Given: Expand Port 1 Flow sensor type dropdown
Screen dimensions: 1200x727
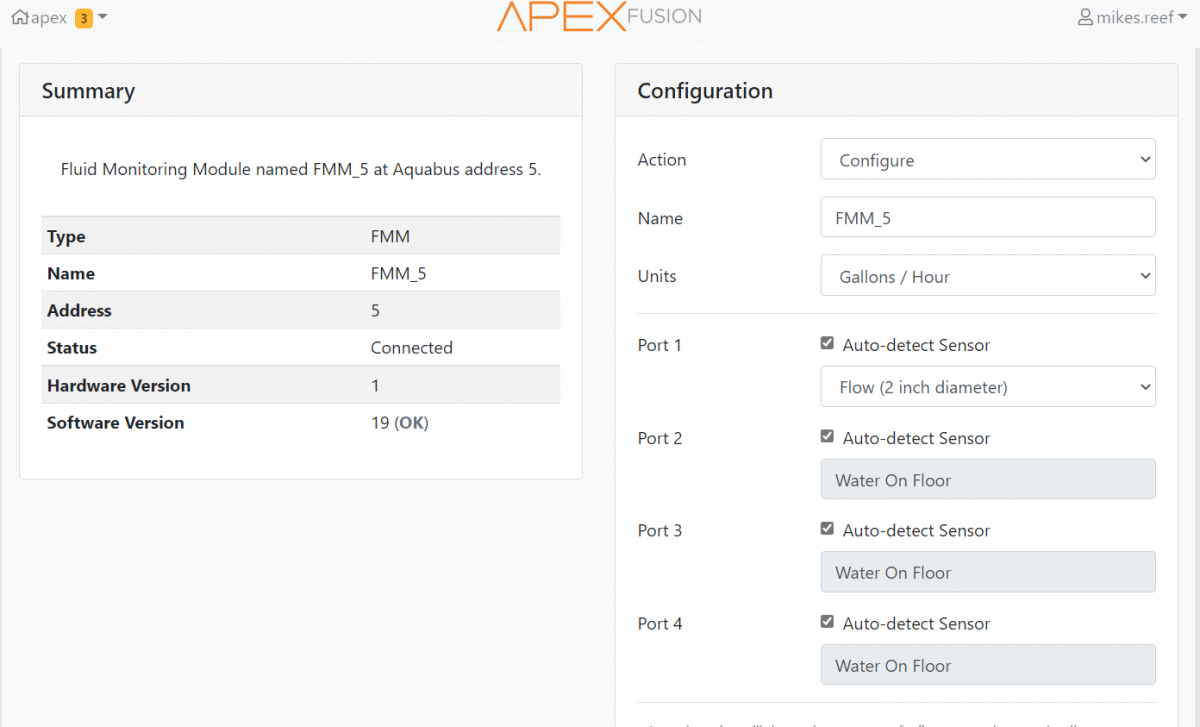Looking at the screenshot, I should pyautogui.click(x=987, y=387).
